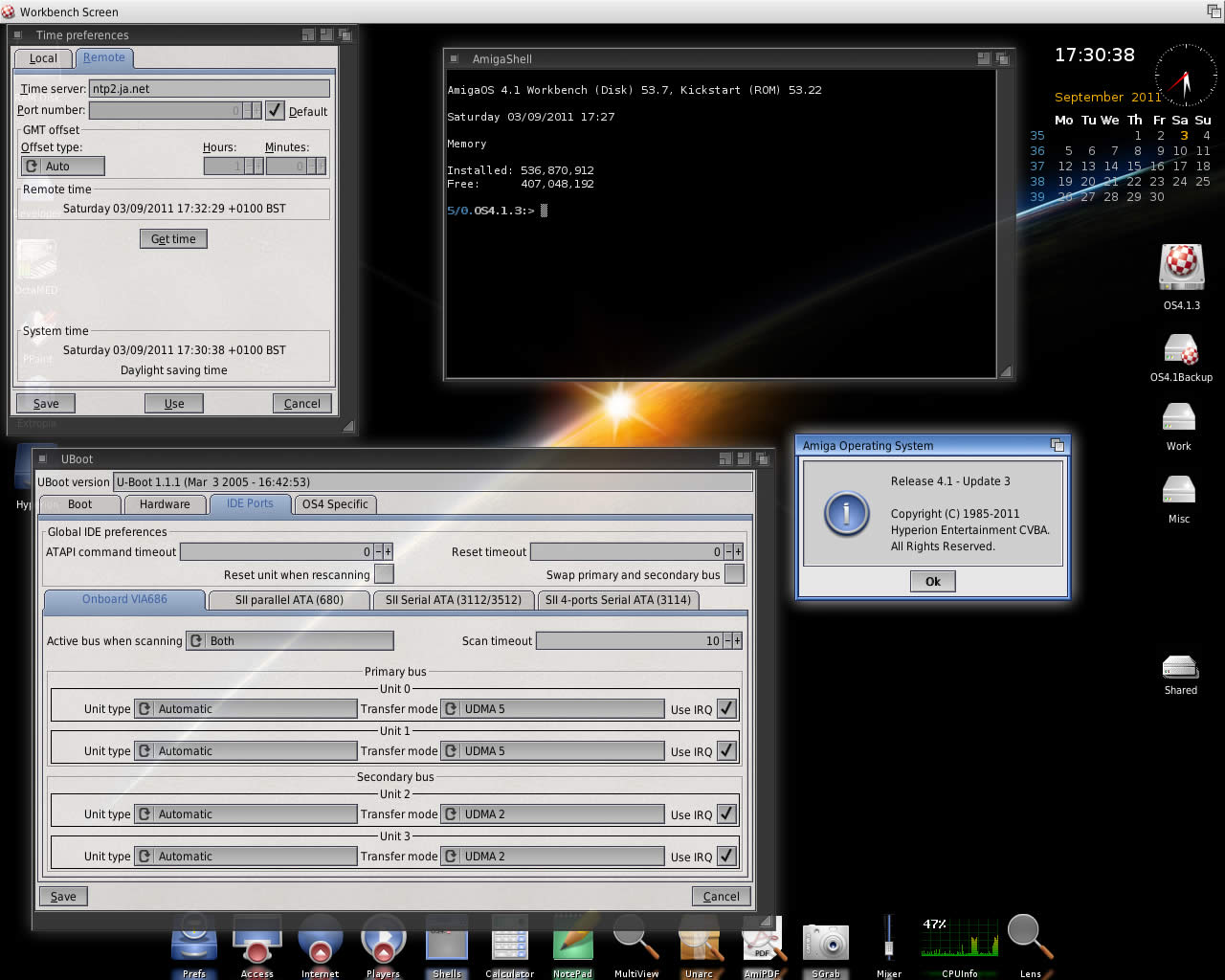Click the info icon in Amiga Operating System dialog
The width and height of the screenshot is (1225, 980).
(846, 514)
